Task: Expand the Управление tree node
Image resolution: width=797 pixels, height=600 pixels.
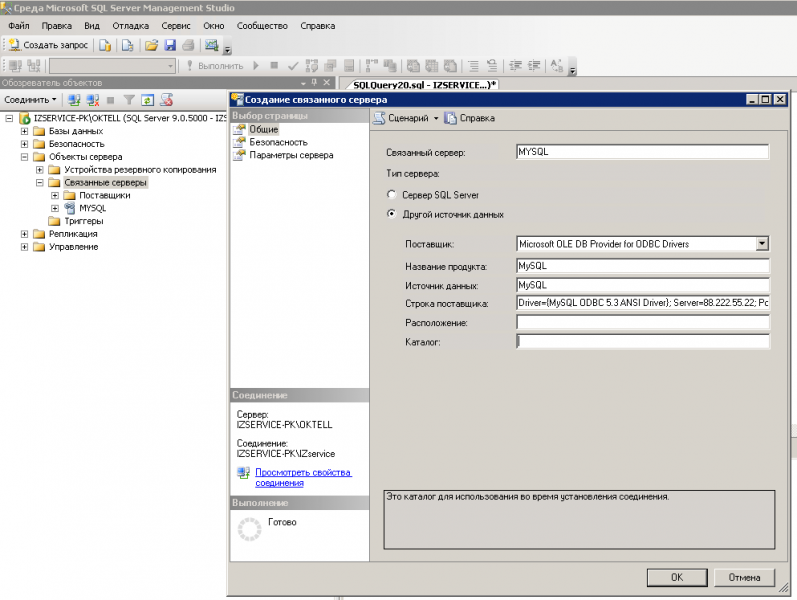Action: (x=24, y=247)
